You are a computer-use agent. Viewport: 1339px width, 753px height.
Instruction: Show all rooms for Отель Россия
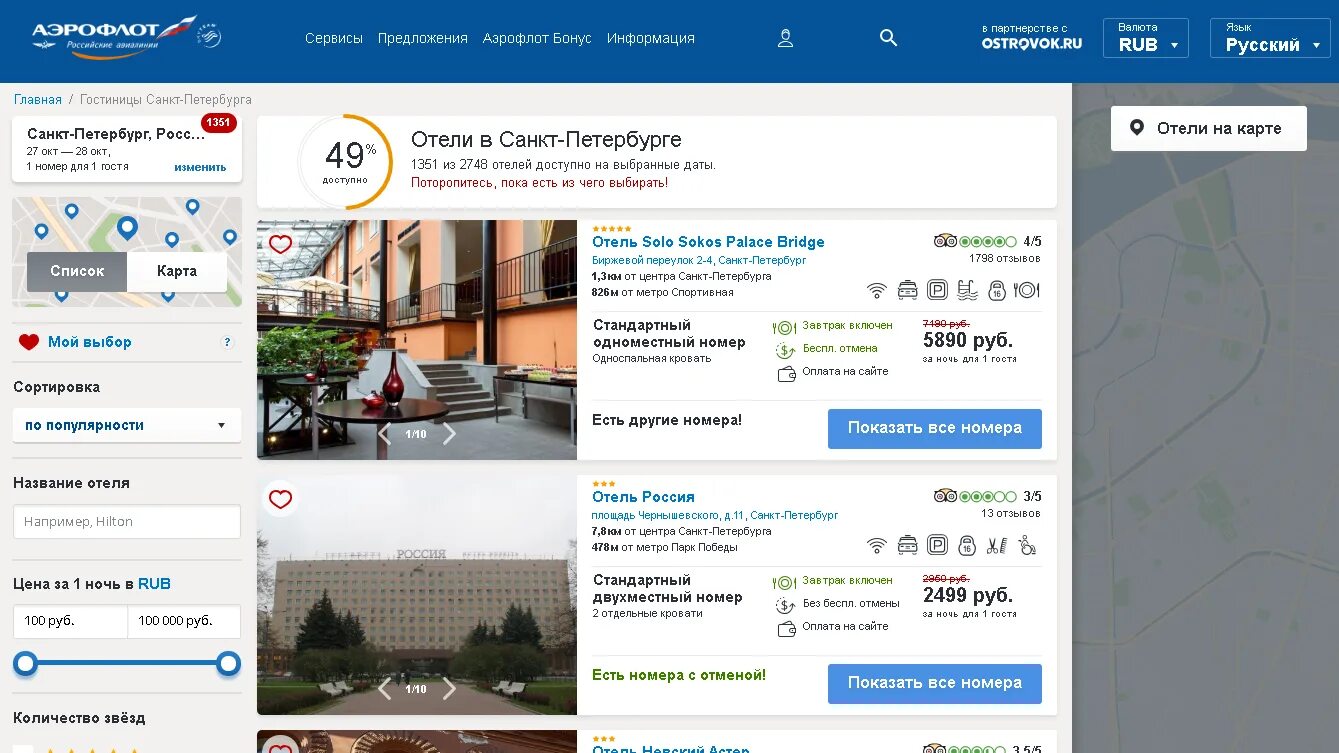[x=935, y=683]
